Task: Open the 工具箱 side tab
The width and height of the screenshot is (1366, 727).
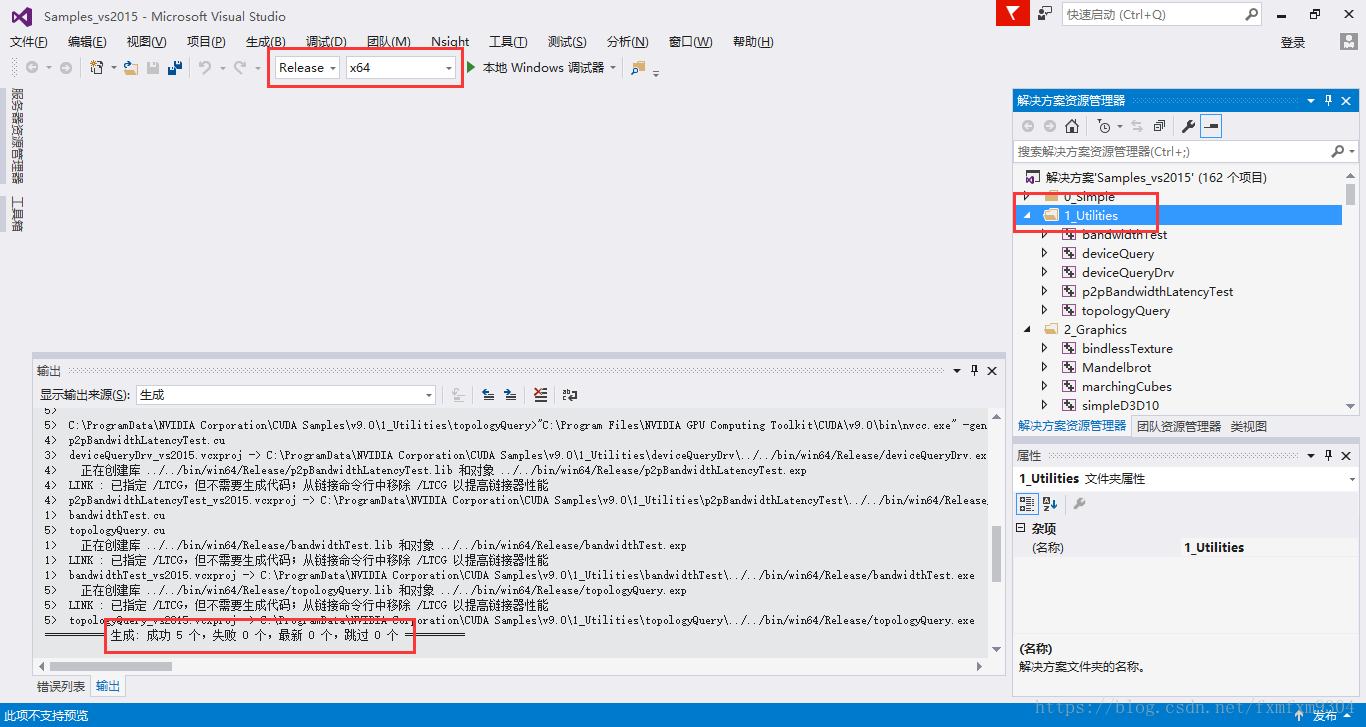Action: [16, 215]
